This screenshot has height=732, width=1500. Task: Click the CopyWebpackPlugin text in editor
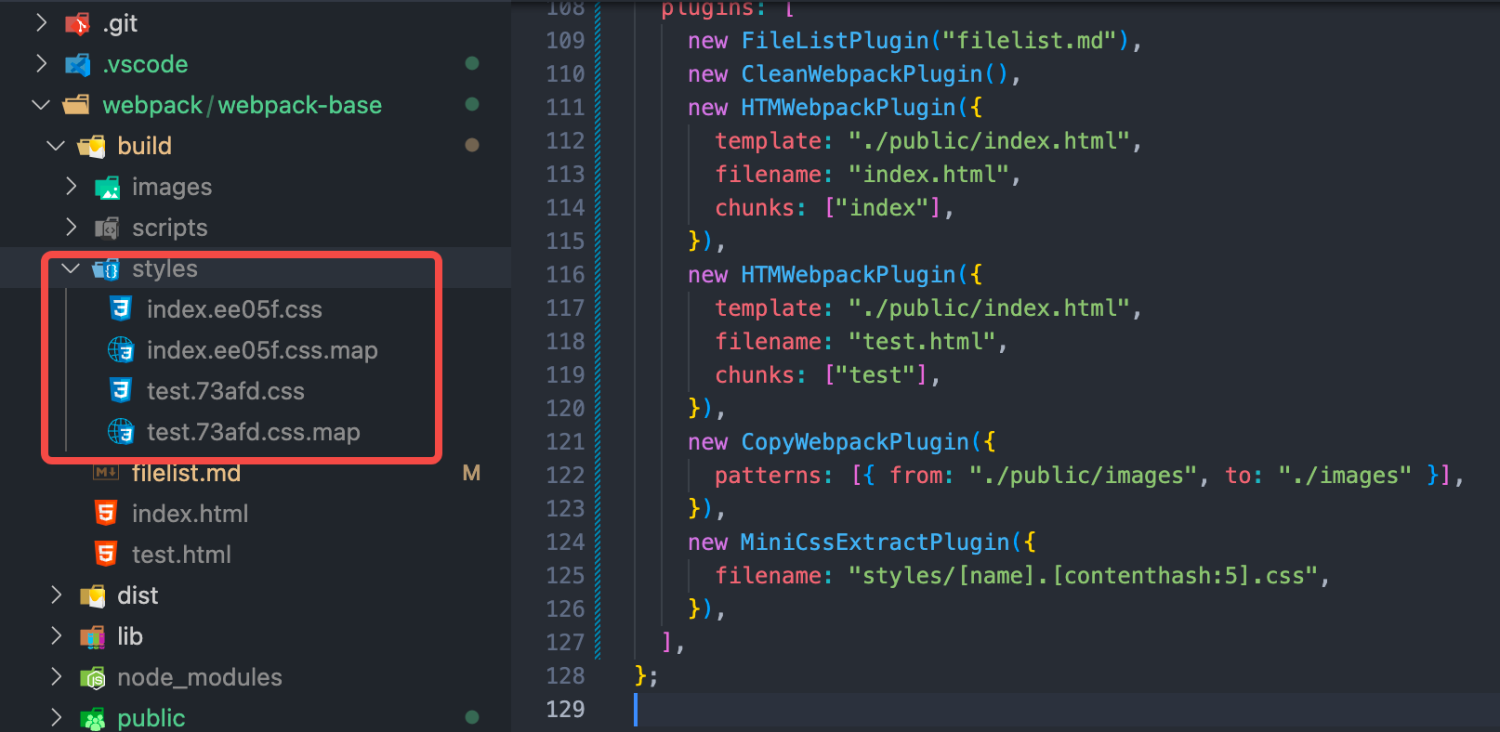point(855,442)
